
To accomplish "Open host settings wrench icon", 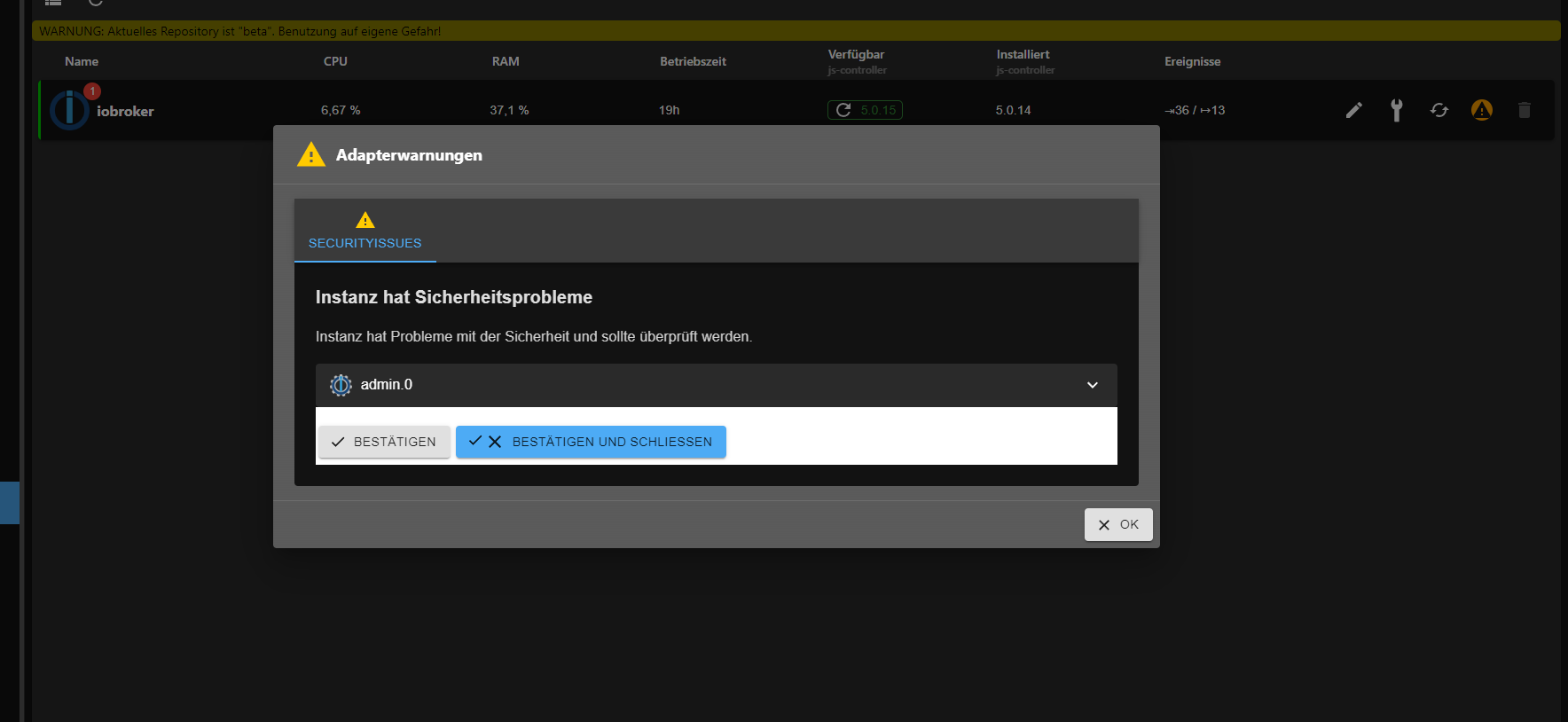I will [1396, 110].
